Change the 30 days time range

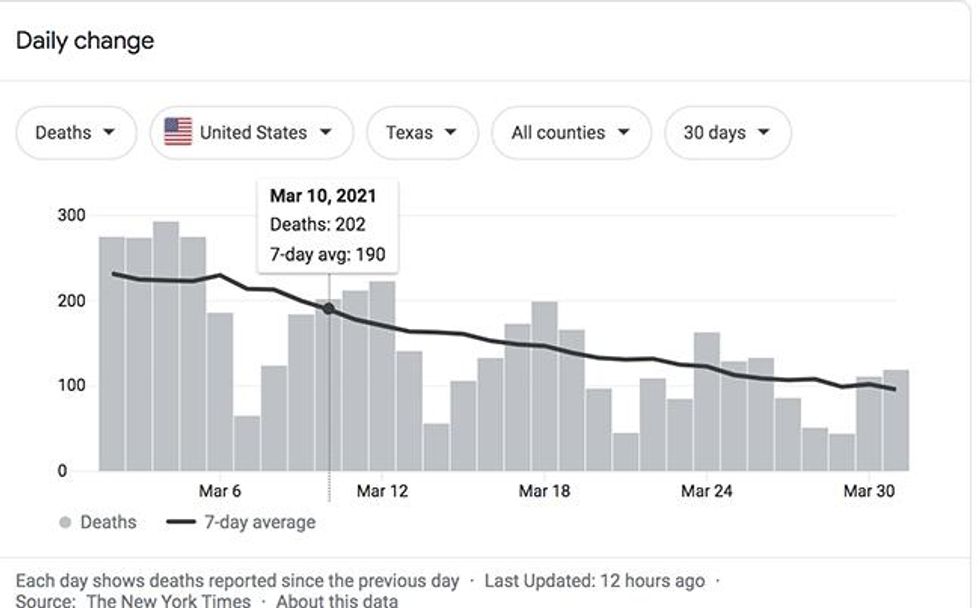point(727,133)
